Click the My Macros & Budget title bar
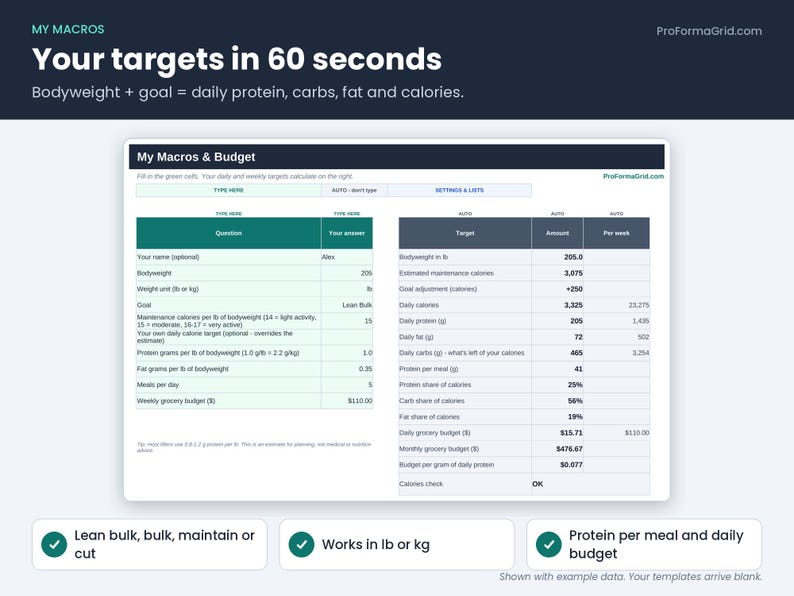 396,157
